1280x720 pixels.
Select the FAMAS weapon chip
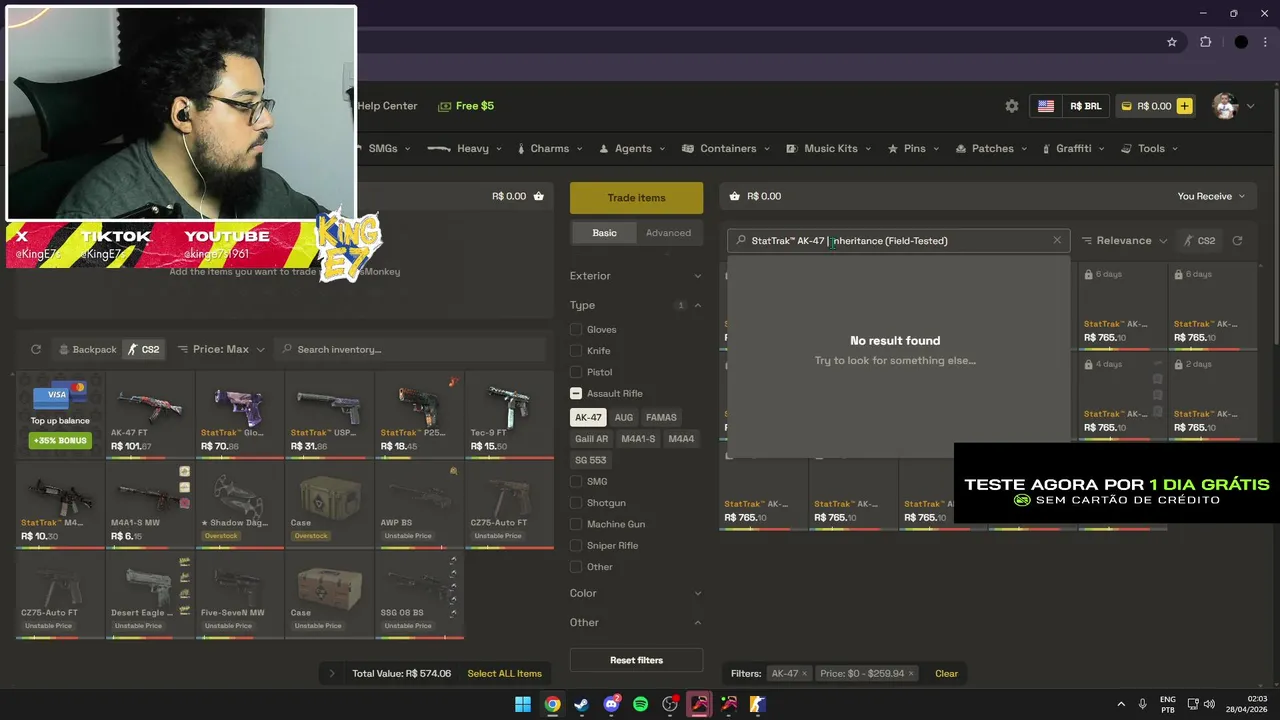661,417
